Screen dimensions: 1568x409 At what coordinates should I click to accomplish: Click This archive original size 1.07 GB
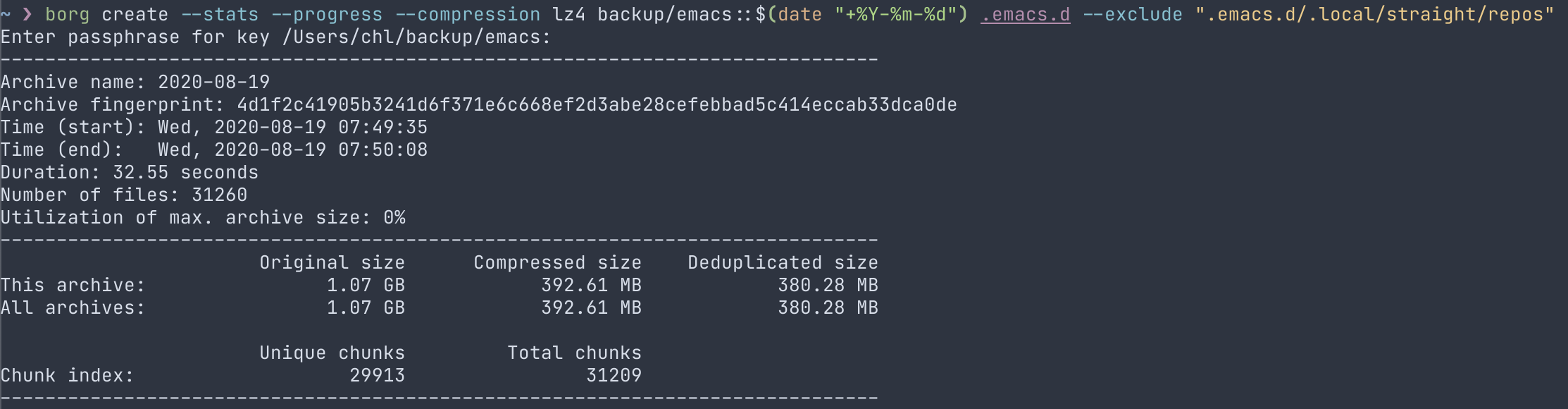pos(366,286)
